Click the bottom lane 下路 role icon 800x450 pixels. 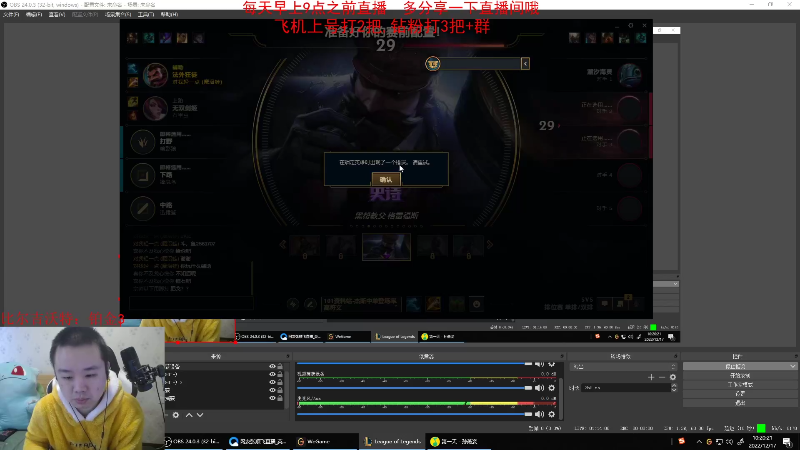(142, 175)
